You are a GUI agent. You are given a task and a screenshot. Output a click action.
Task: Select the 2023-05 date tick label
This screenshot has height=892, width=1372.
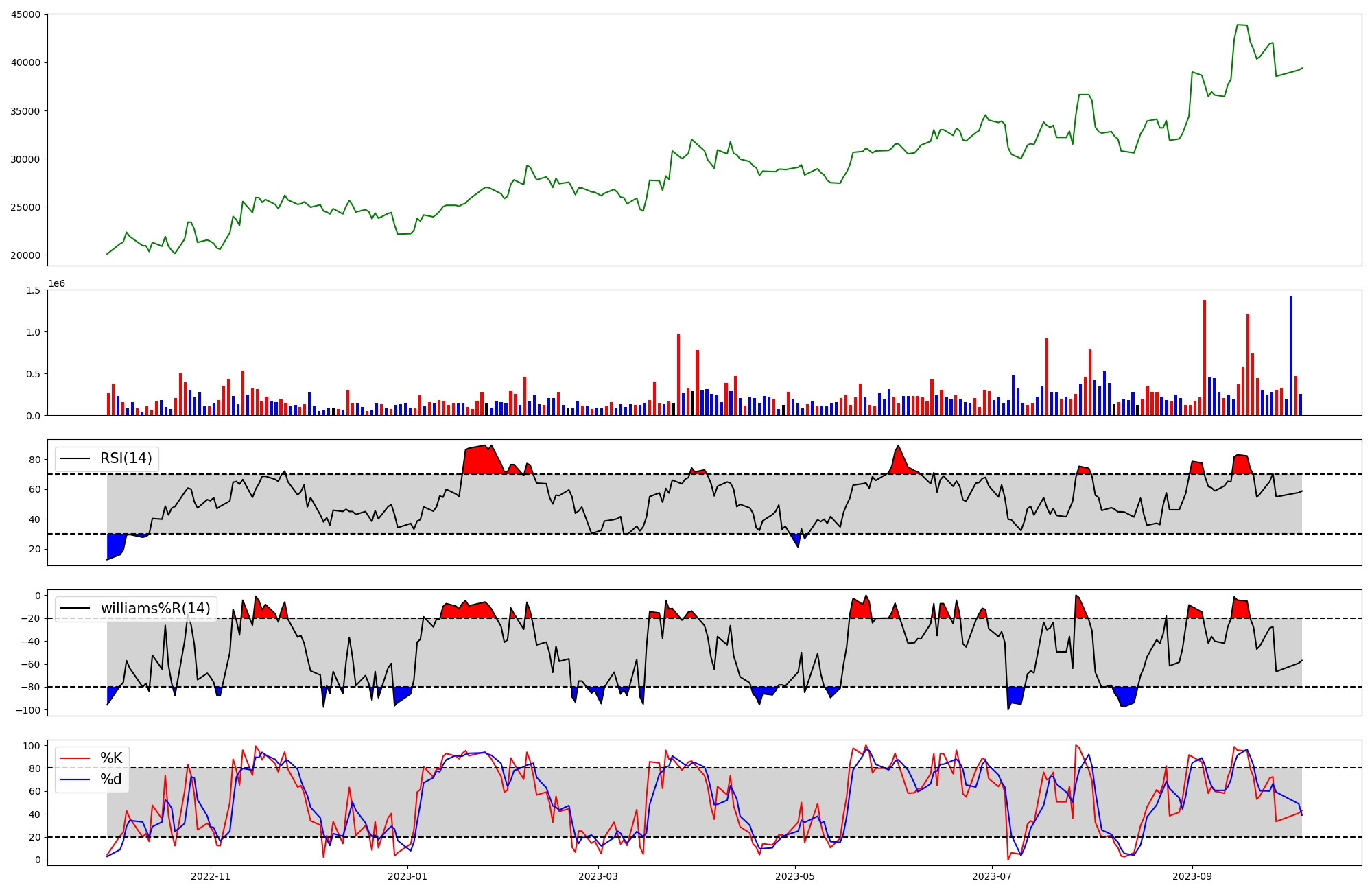[795, 876]
